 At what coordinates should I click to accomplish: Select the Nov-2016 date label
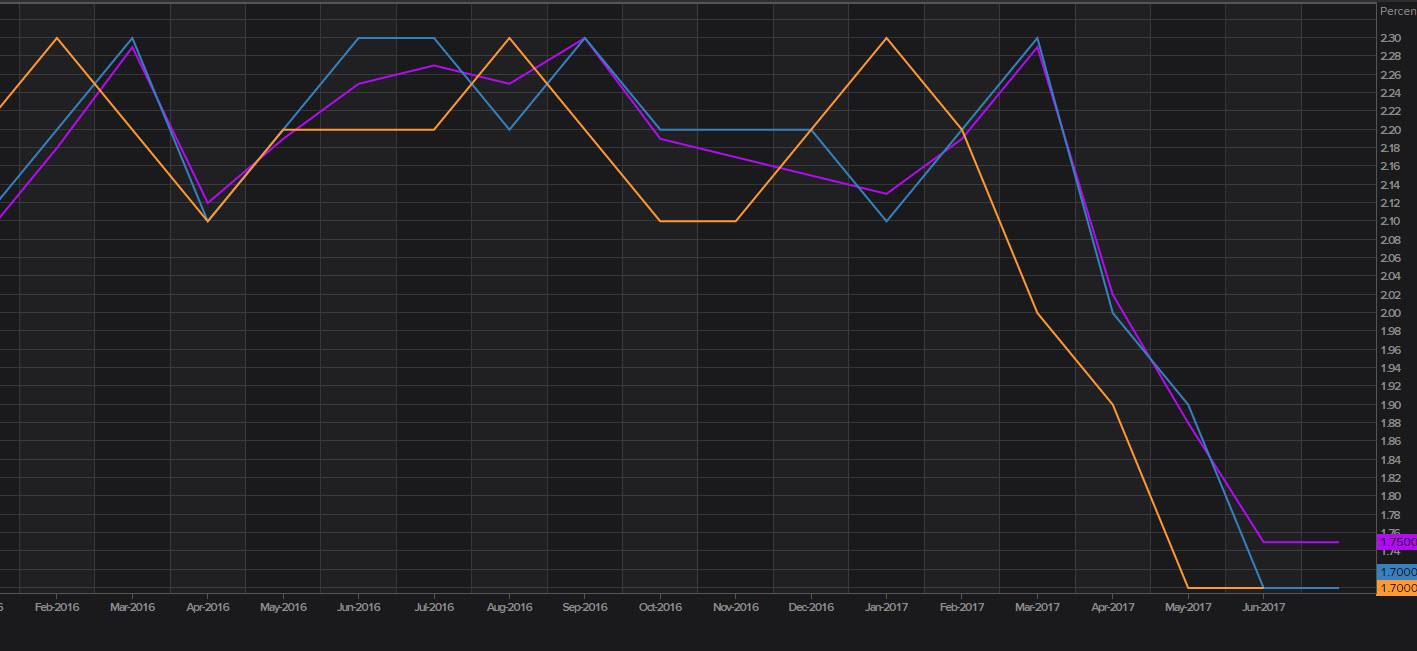coord(735,607)
